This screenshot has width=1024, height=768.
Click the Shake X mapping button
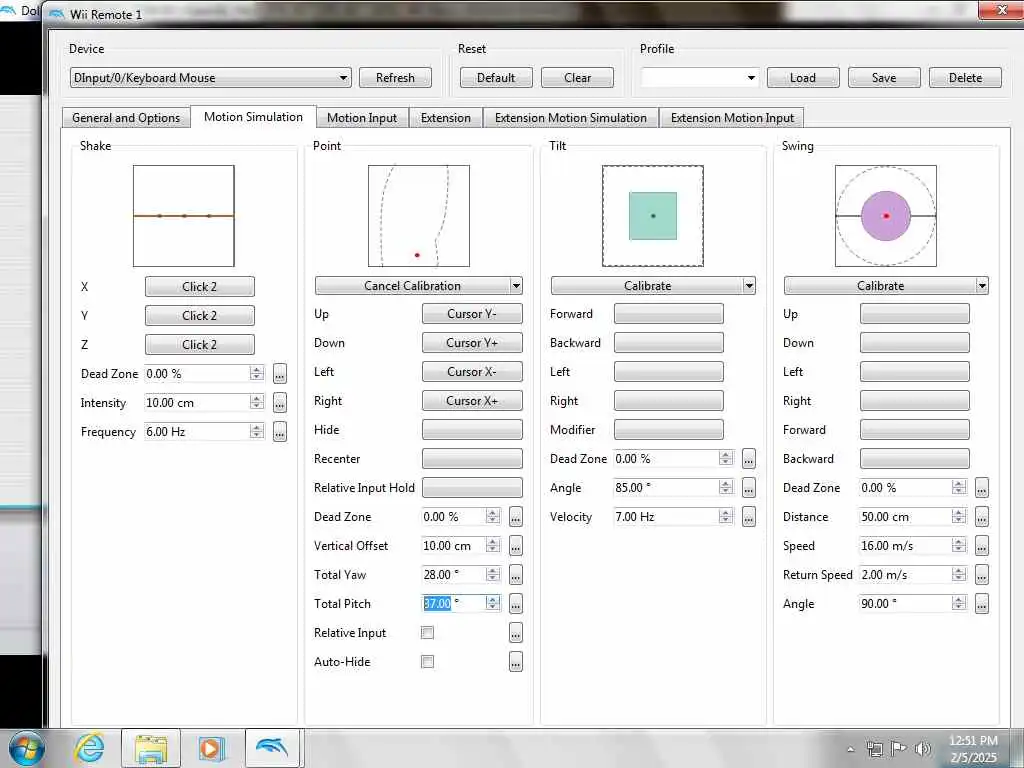point(199,287)
